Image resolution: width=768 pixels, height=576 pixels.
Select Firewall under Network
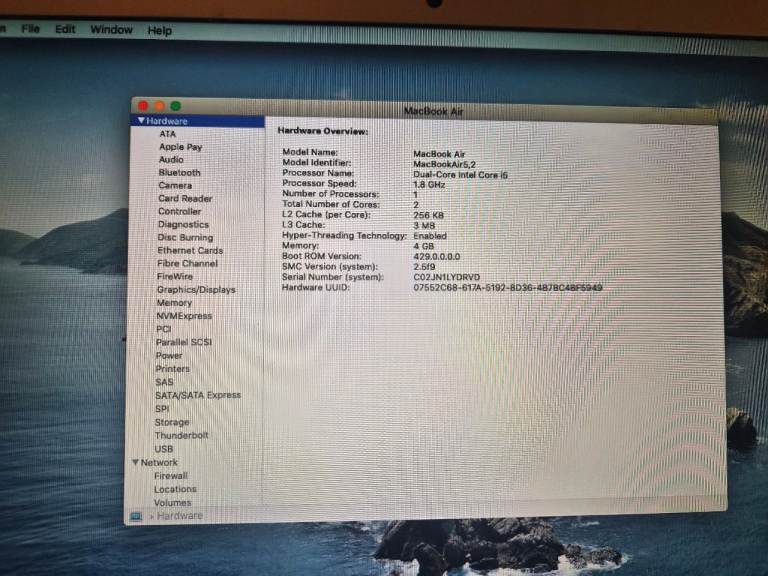click(x=171, y=476)
